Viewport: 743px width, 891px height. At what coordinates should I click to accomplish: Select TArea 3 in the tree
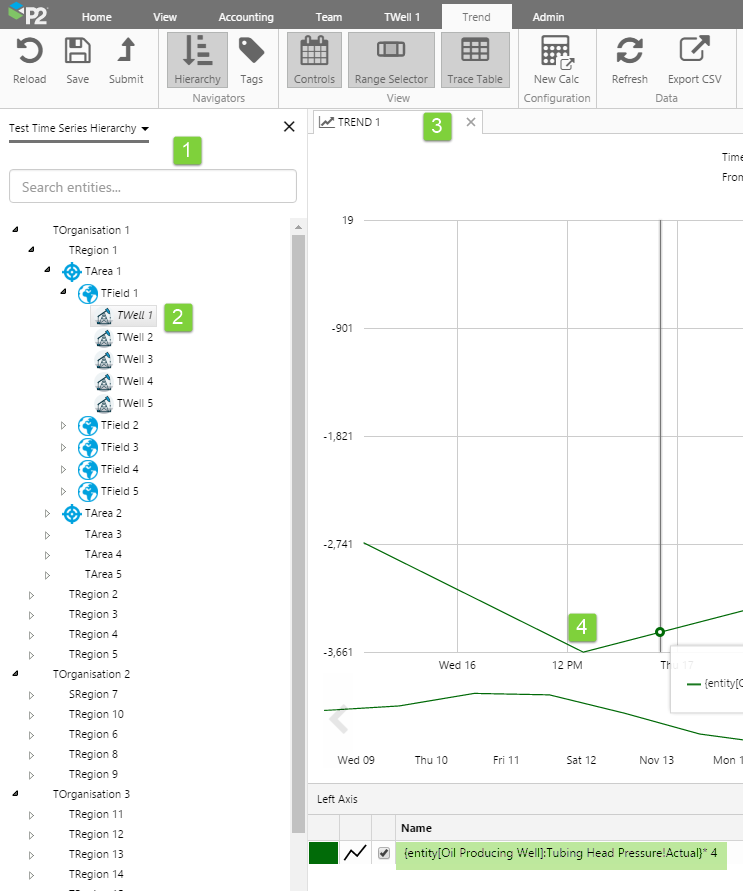click(x=103, y=534)
